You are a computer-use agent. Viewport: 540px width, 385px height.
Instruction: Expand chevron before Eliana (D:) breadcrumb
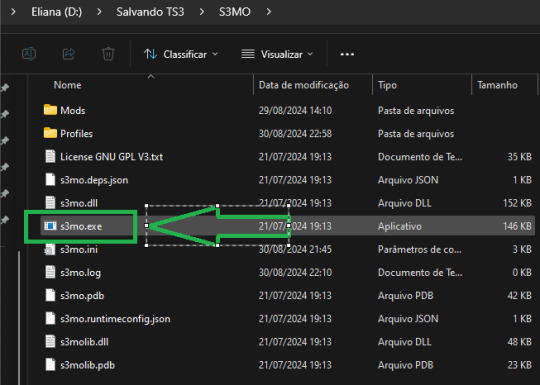(13, 12)
